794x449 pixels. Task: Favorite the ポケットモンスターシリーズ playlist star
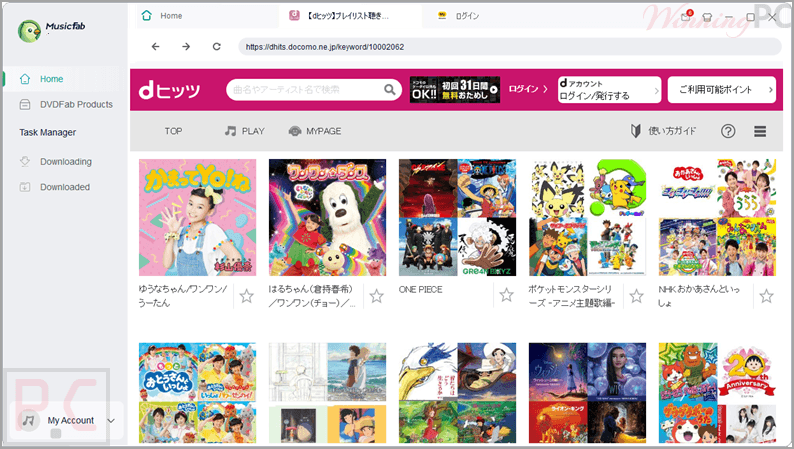tap(637, 296)
